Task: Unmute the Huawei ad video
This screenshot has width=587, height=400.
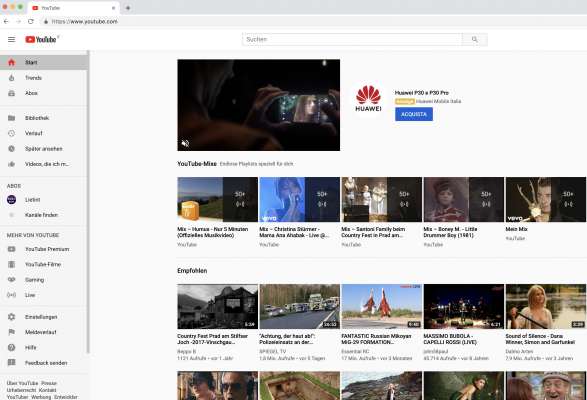Action: click(x=185, y=143)
